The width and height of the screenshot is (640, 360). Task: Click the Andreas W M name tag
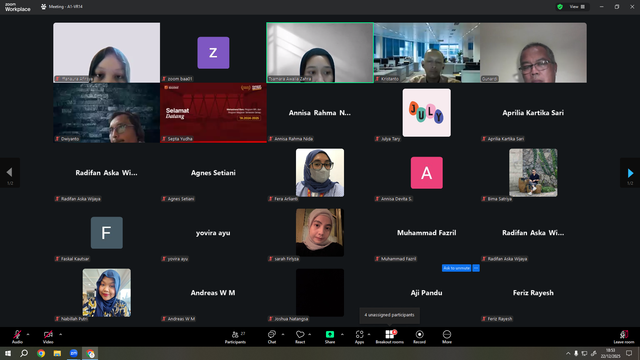(x=178, y=319)
